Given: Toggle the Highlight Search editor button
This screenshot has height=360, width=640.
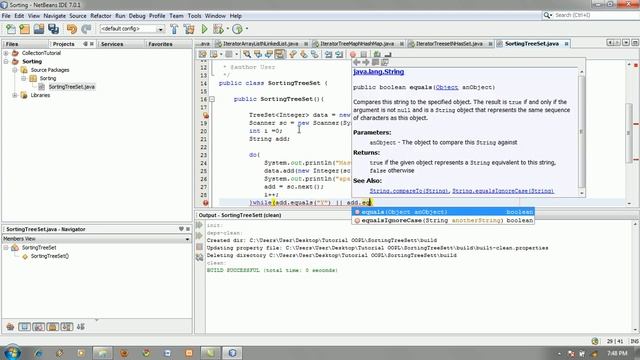Looking at the screenshot, I should coord(280,54).
